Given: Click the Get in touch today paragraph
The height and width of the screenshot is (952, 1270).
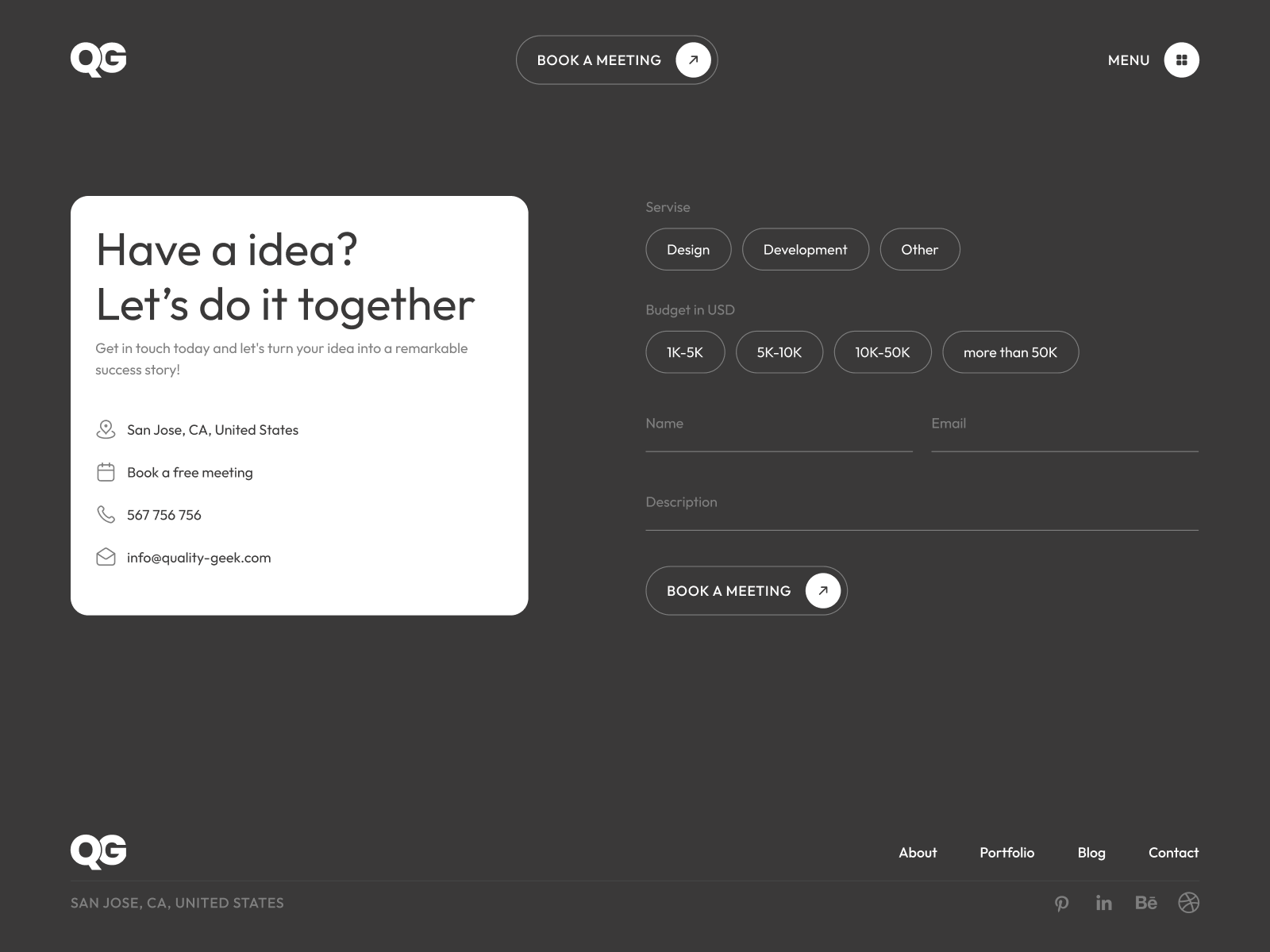Looking at the screenshot, I should pos(282,359).
